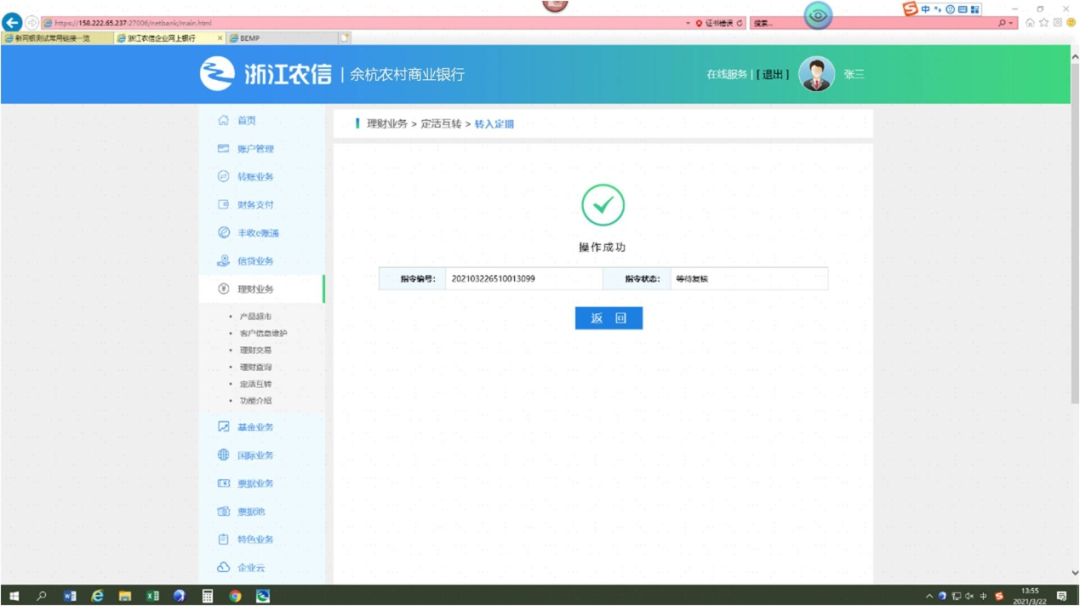Open taskbar search magnifier

[41, 596]
